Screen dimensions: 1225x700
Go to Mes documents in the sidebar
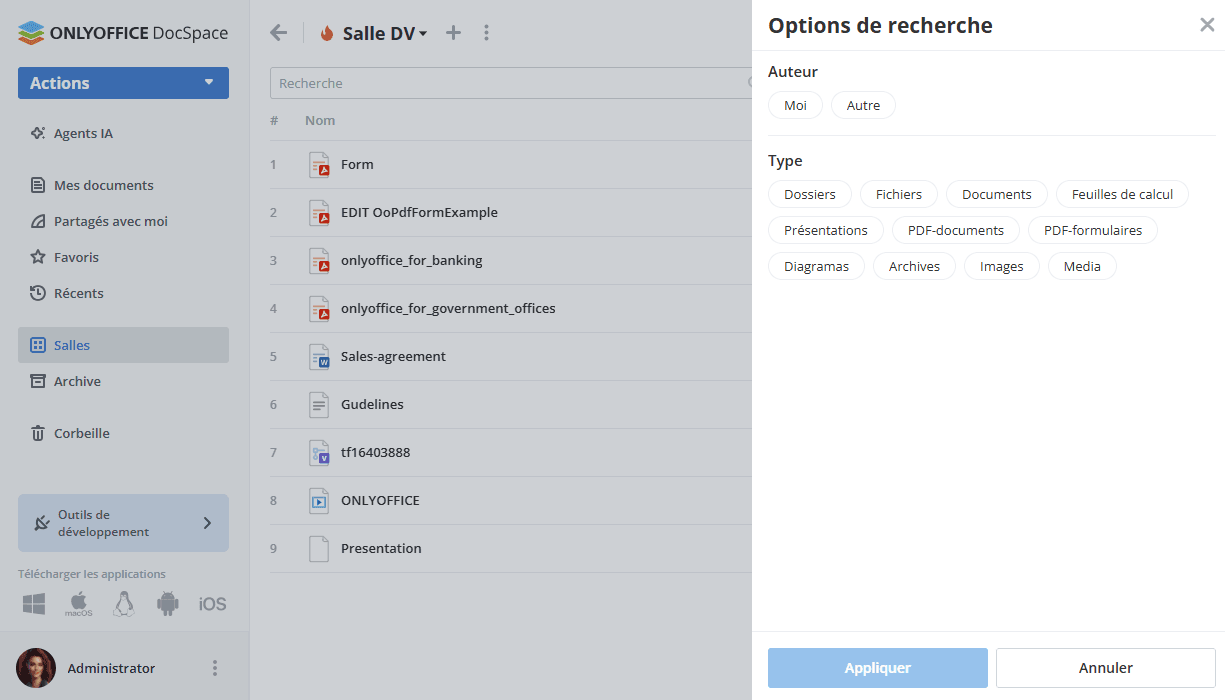point(103,185)
